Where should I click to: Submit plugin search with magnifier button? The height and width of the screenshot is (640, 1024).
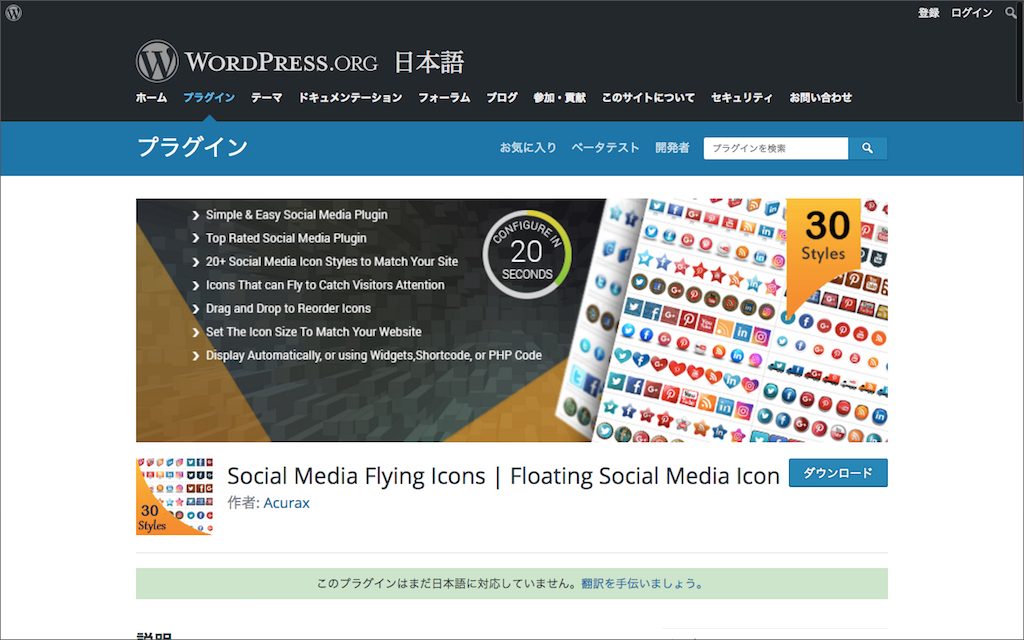click(867, 148)
